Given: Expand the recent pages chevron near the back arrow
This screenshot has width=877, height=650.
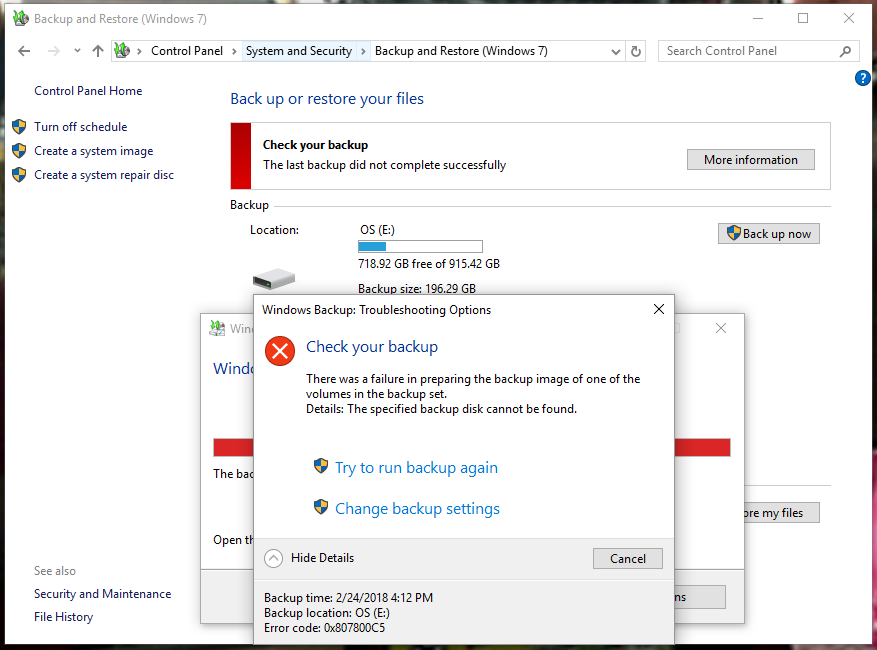Looking at the screenshot, I should (76, 50).
